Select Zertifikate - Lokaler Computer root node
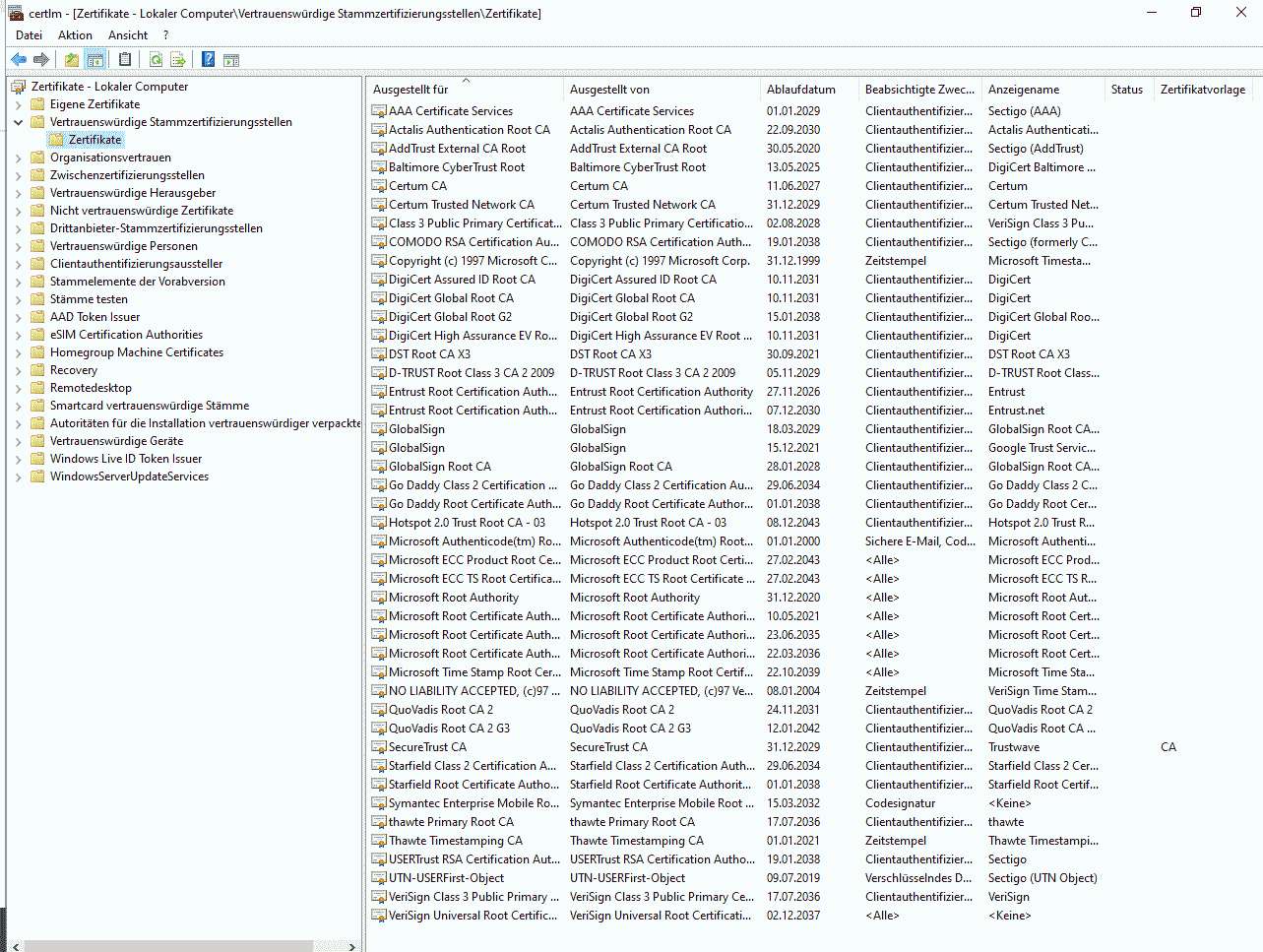Image resolution: width=1263 pixels, height=952 pixels. [109, 87]
